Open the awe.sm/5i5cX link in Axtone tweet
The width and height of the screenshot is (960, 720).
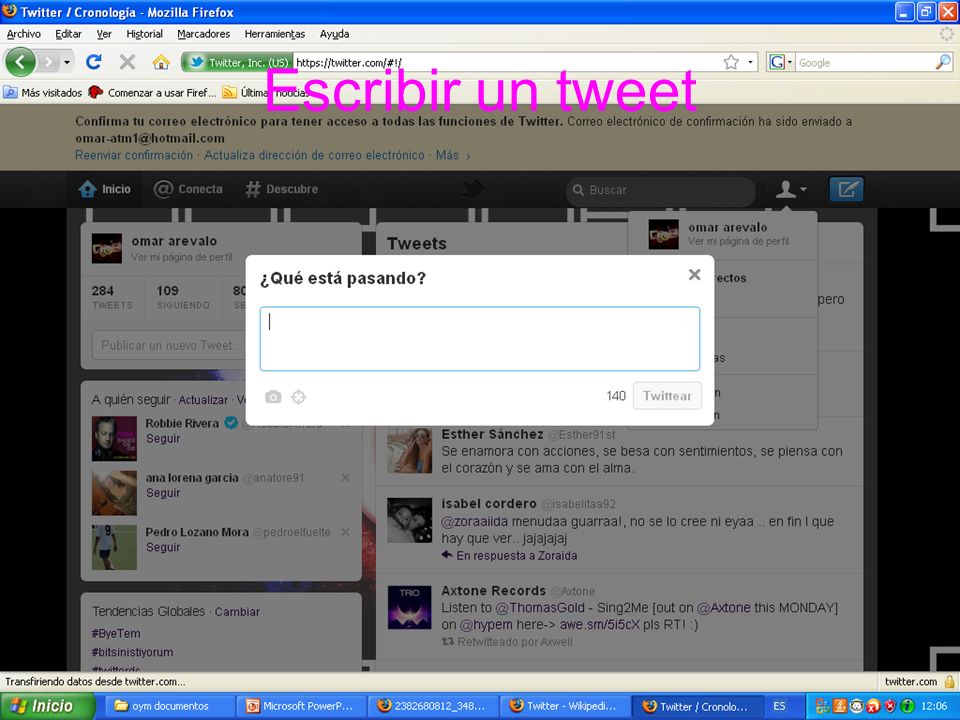point(599,625)
